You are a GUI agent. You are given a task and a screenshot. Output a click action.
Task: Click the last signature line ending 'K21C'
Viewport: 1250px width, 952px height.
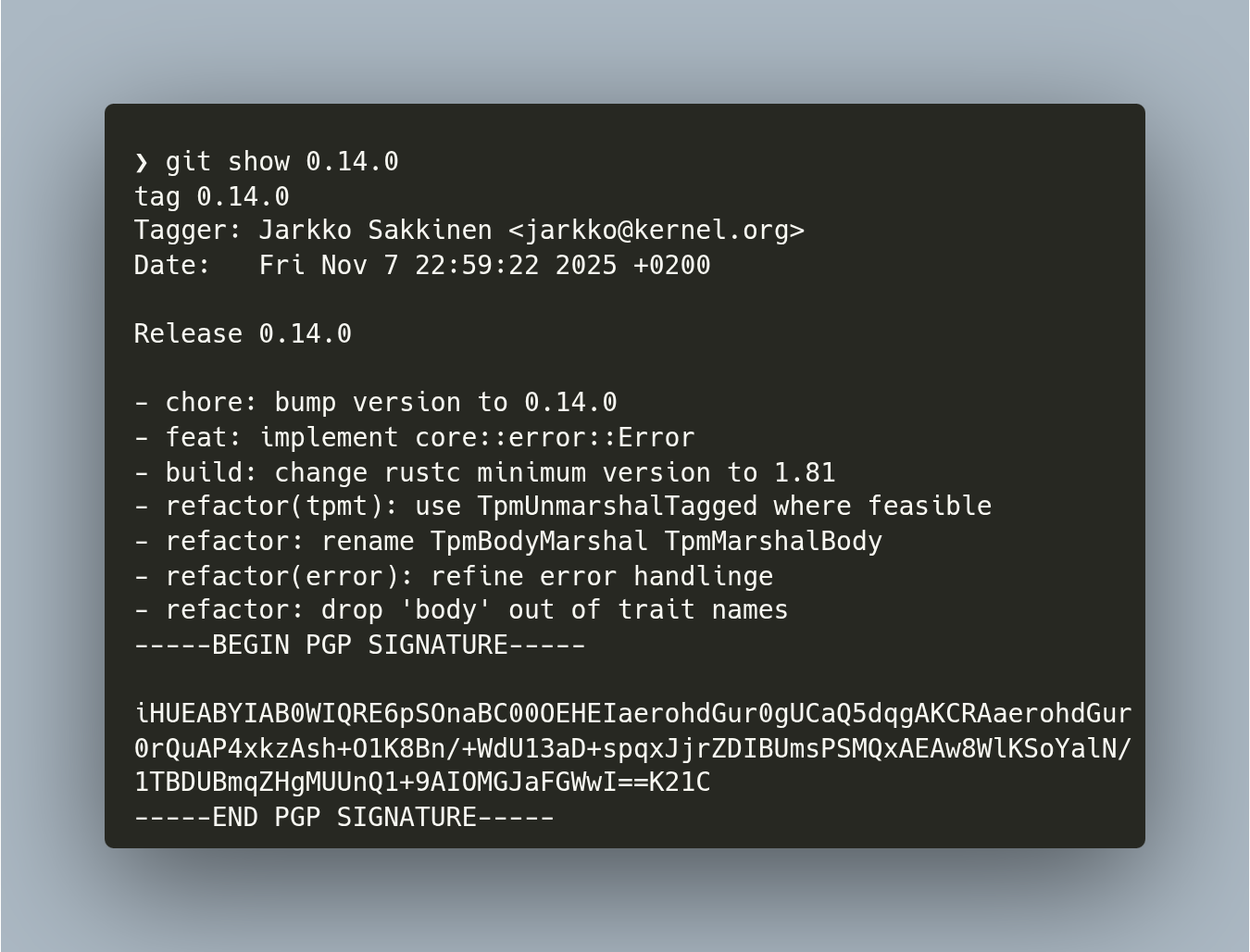point(422,783)
